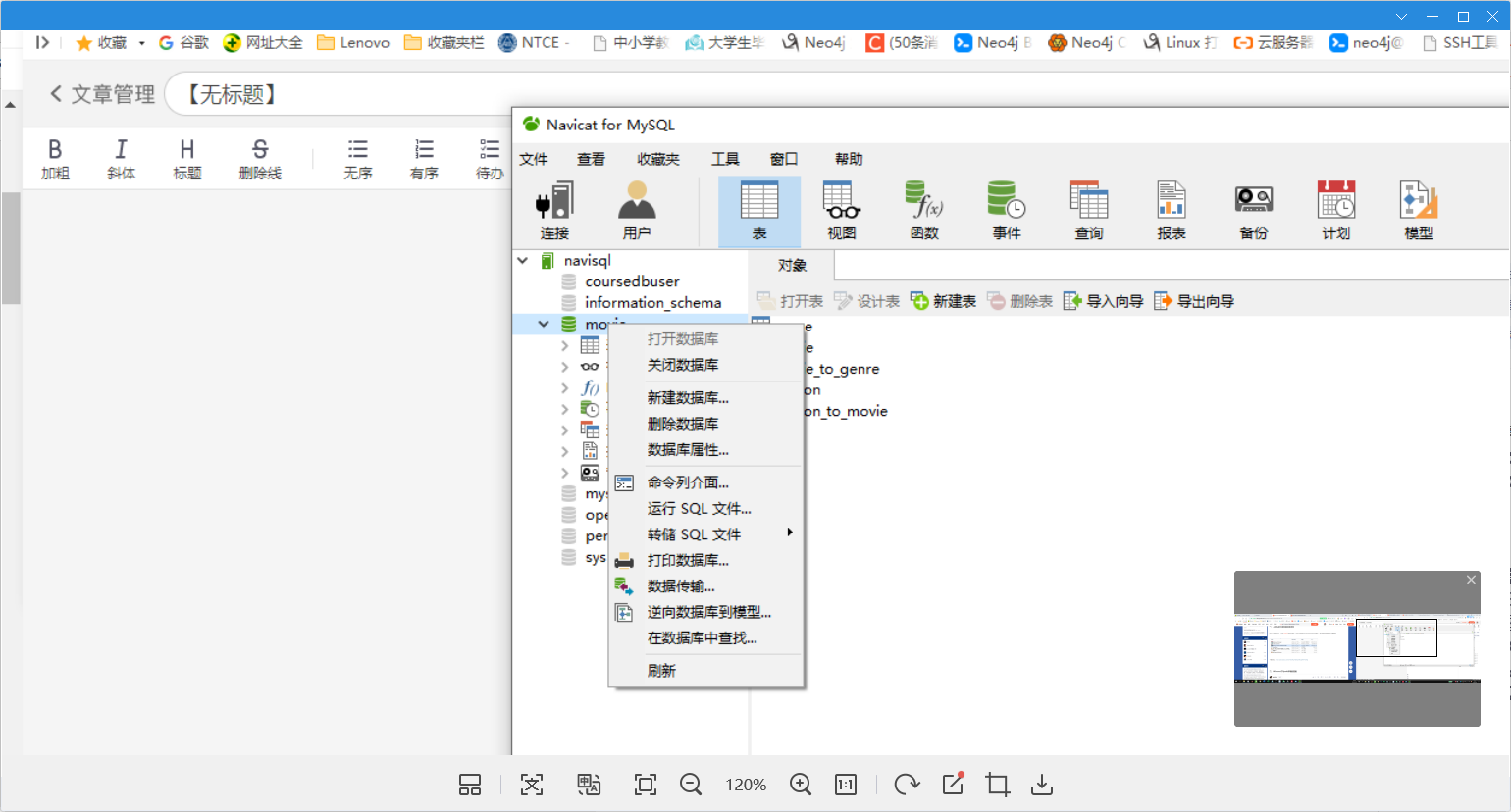1511x812 pixels.
Task: Expand the functions node under movie
Action: point(564,387)
